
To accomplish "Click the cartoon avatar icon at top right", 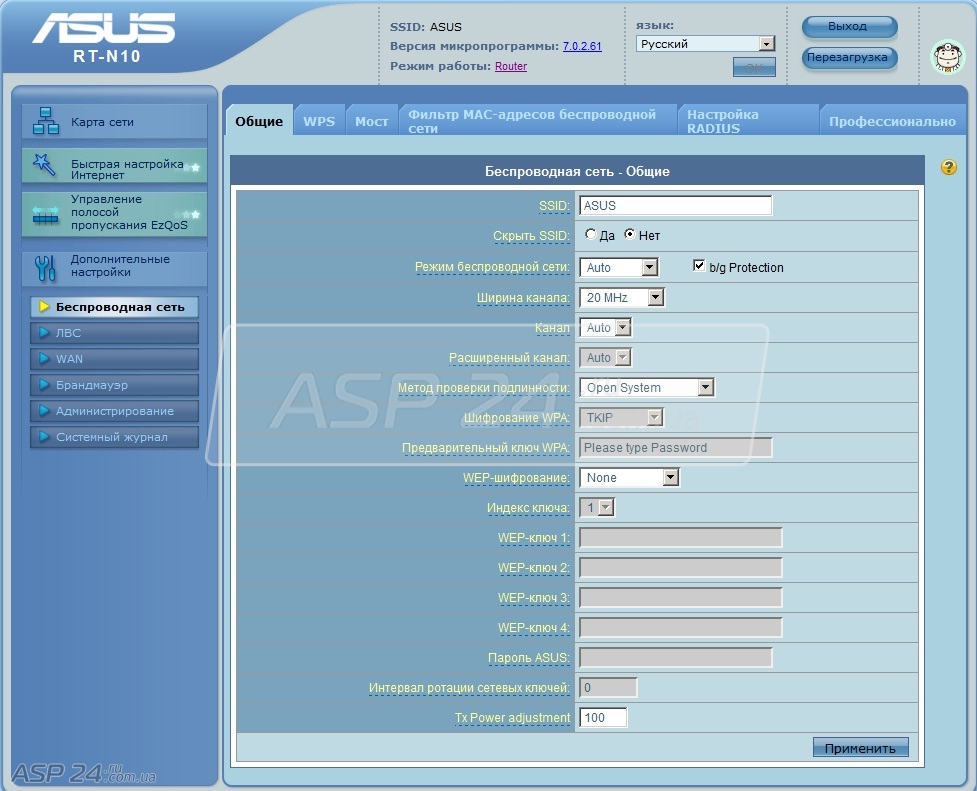I will 948,56.
